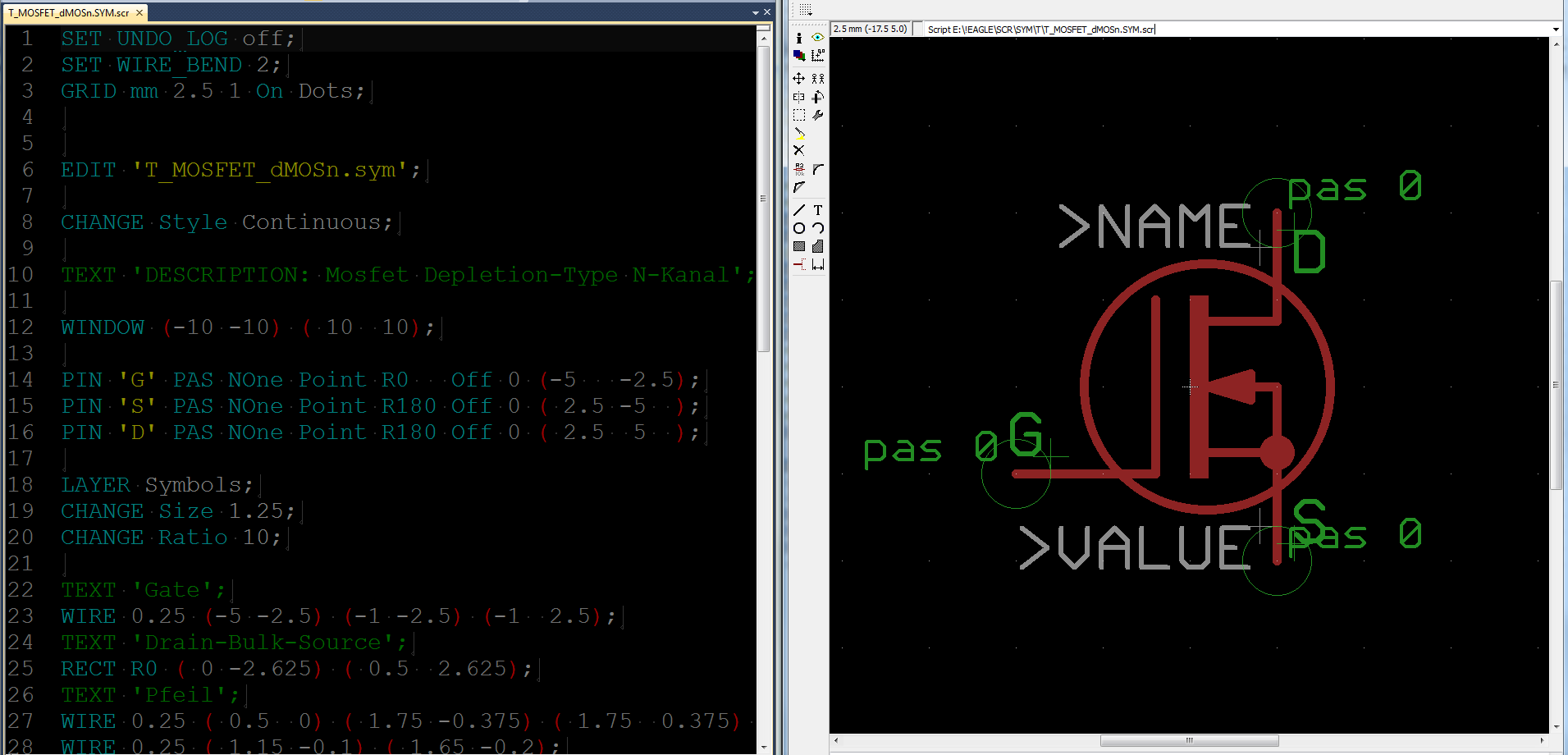Activate the Group selection tool

tap(799, 115)
